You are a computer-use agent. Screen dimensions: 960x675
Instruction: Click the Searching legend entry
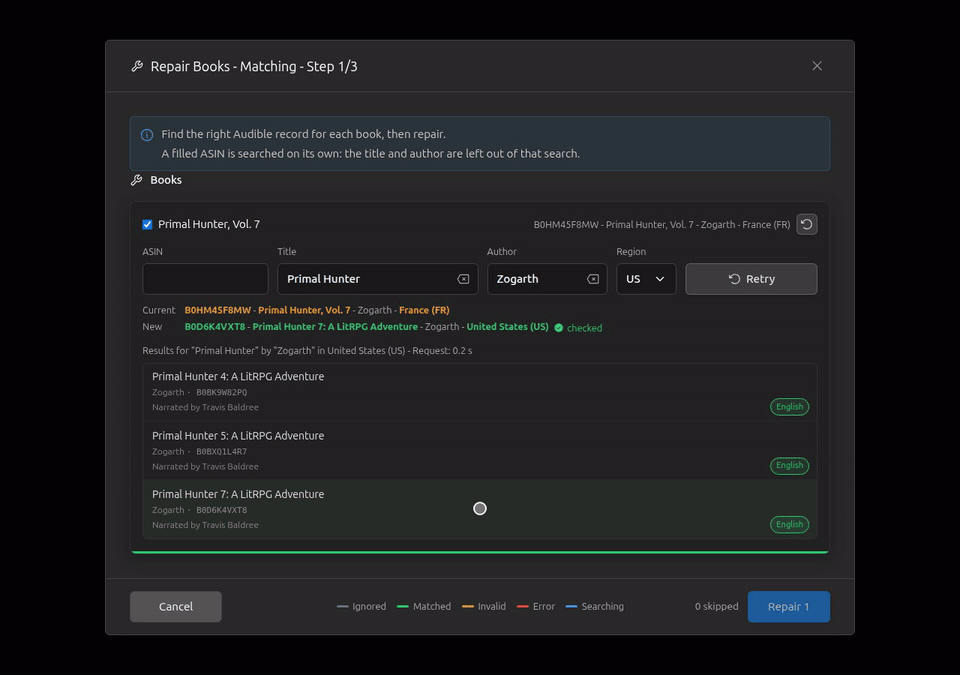594,606
